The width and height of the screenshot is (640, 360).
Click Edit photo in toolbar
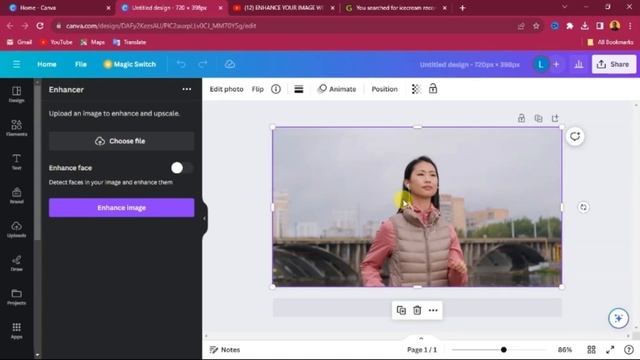(227, 89)
